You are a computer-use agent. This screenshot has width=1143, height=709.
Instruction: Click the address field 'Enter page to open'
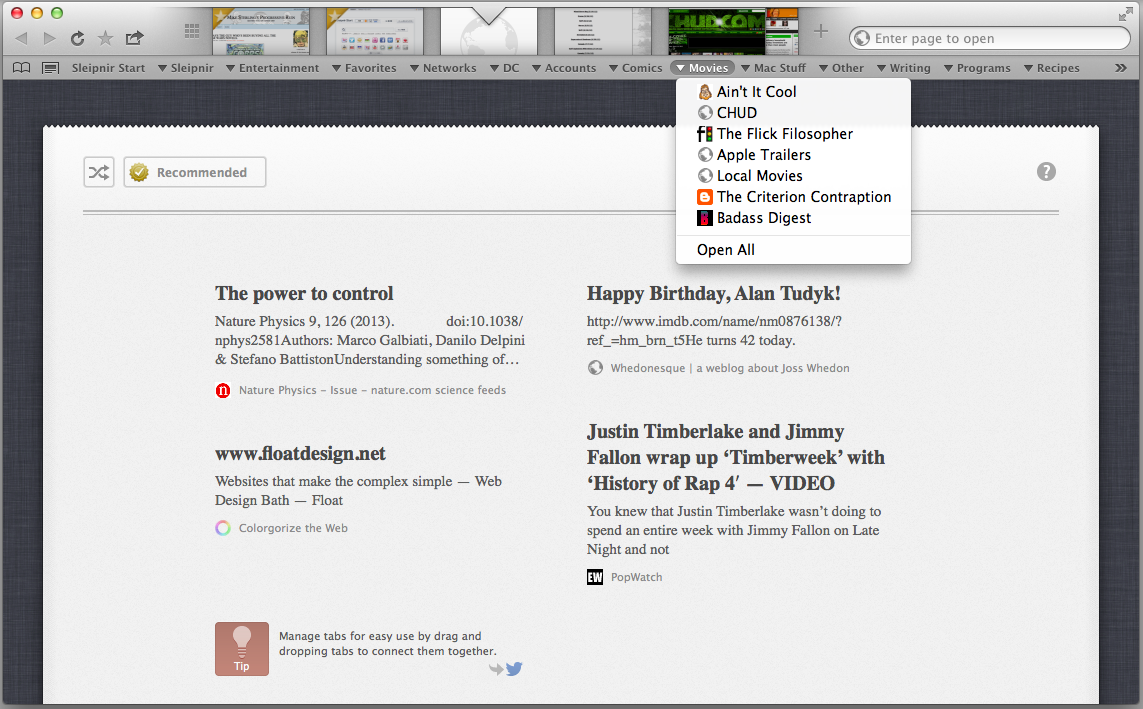tap(990, 38)
